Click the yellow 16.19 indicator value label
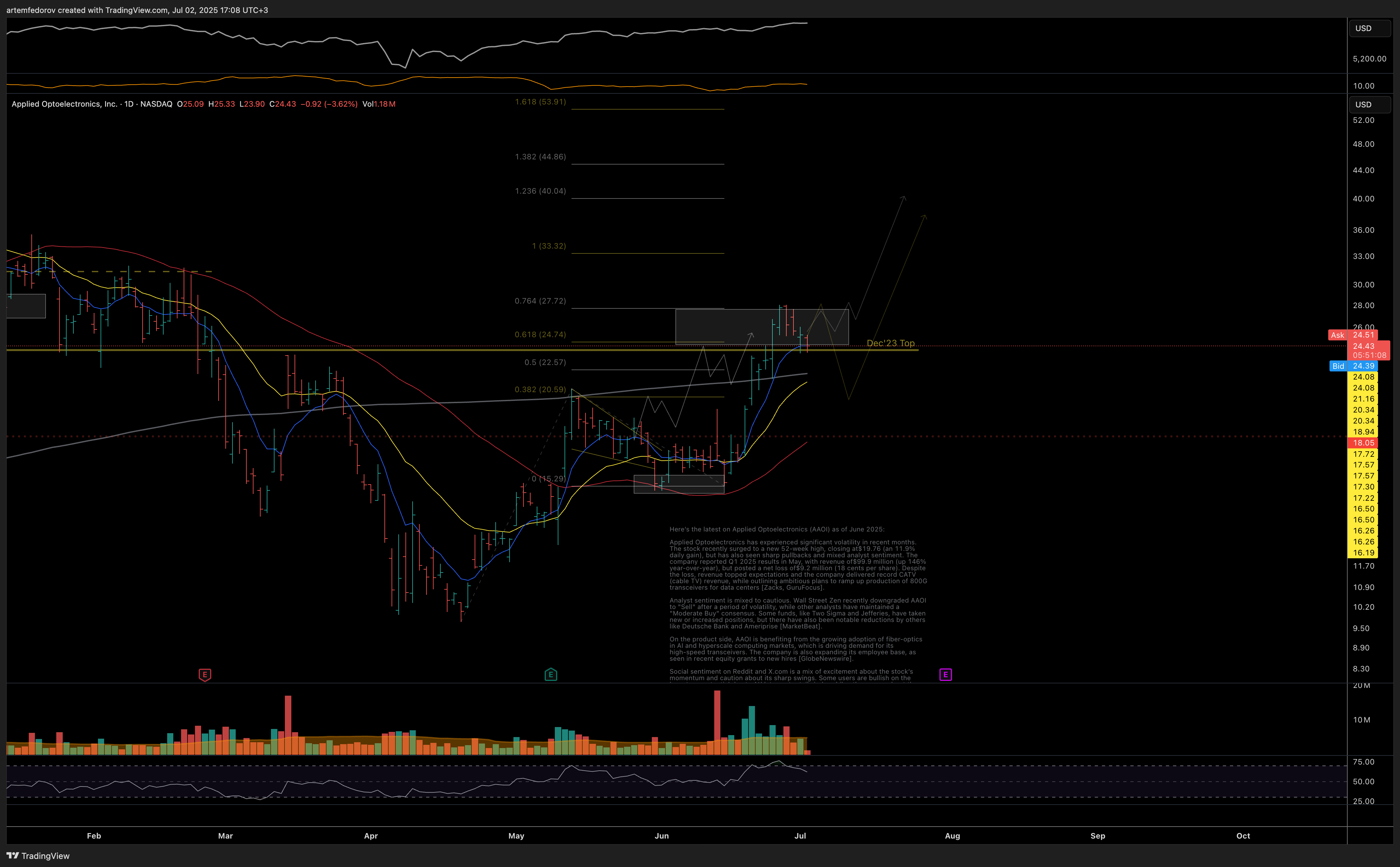Viewport: 1400px width, 867px height. pyautogui.click(x=1363, y=553)
